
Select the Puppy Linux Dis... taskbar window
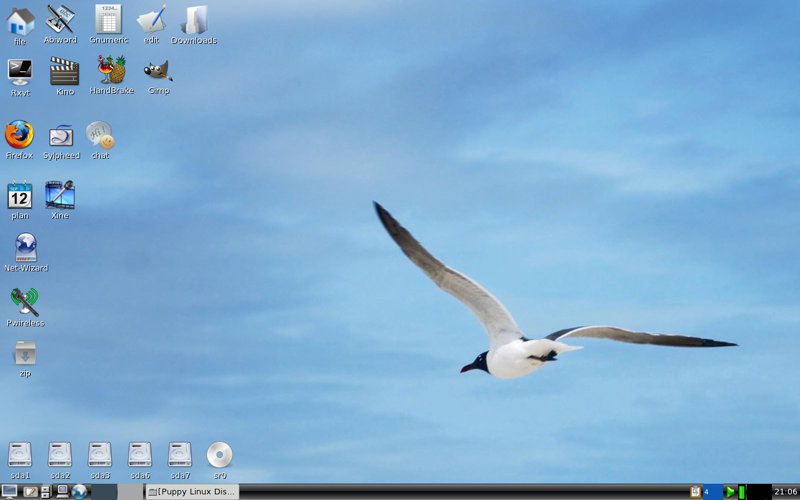(192, 492)
